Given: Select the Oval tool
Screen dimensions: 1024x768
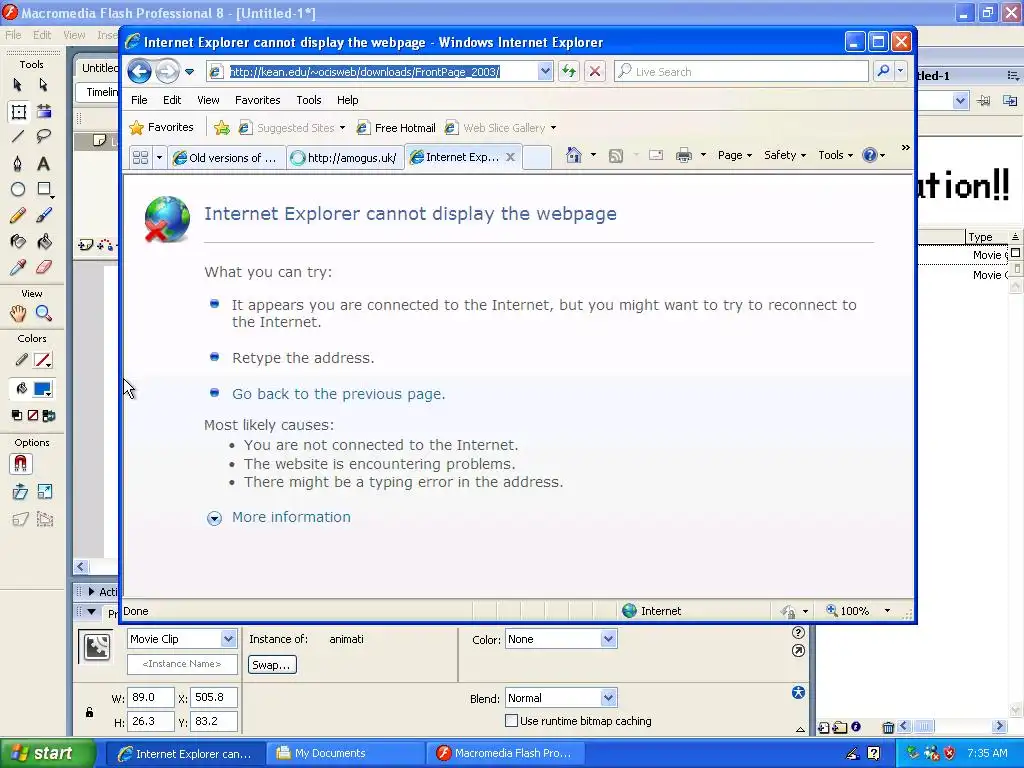Looking at the screenshot, I should pyautogui.click(x=18, y=189).
